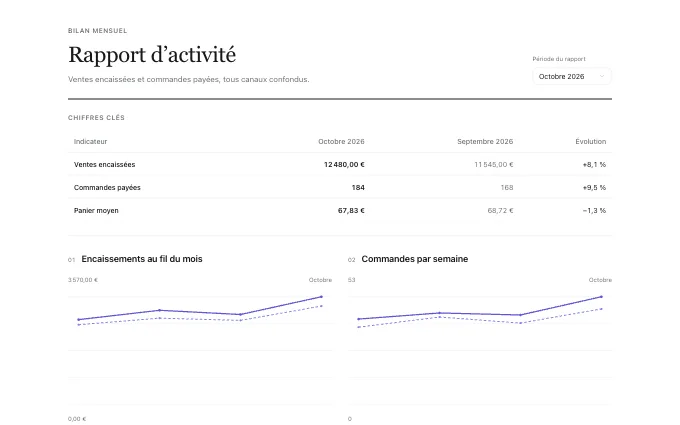Click the subtitle about ventes encaissées et commandes

click(189, 79)
